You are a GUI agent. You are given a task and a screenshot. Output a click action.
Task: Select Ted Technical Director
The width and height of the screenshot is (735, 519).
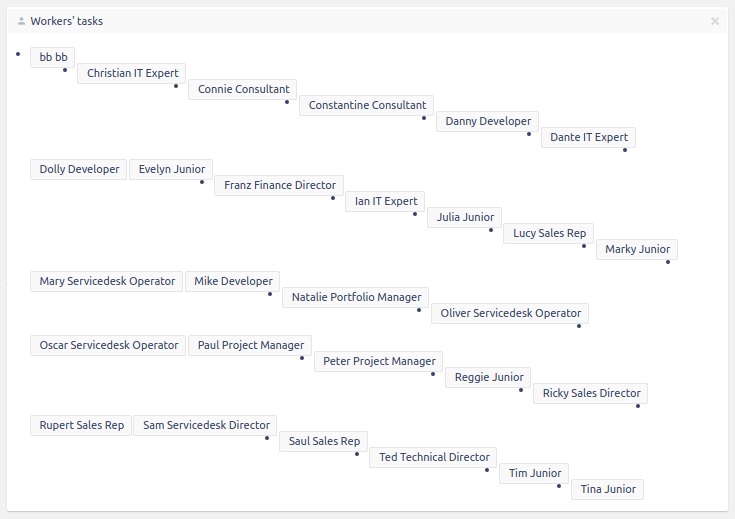tap(433, 457)
